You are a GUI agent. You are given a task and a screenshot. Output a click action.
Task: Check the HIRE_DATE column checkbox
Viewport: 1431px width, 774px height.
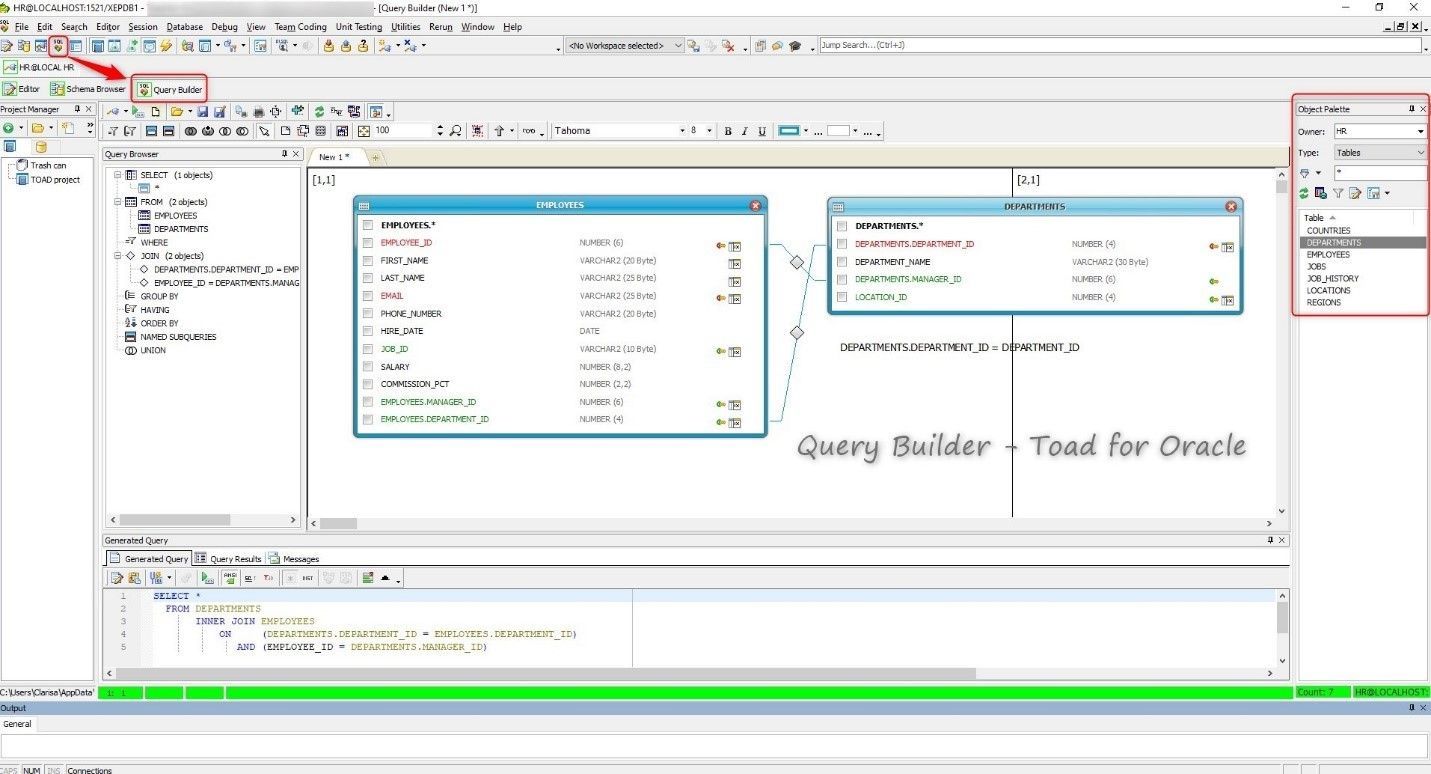(368, 331)
